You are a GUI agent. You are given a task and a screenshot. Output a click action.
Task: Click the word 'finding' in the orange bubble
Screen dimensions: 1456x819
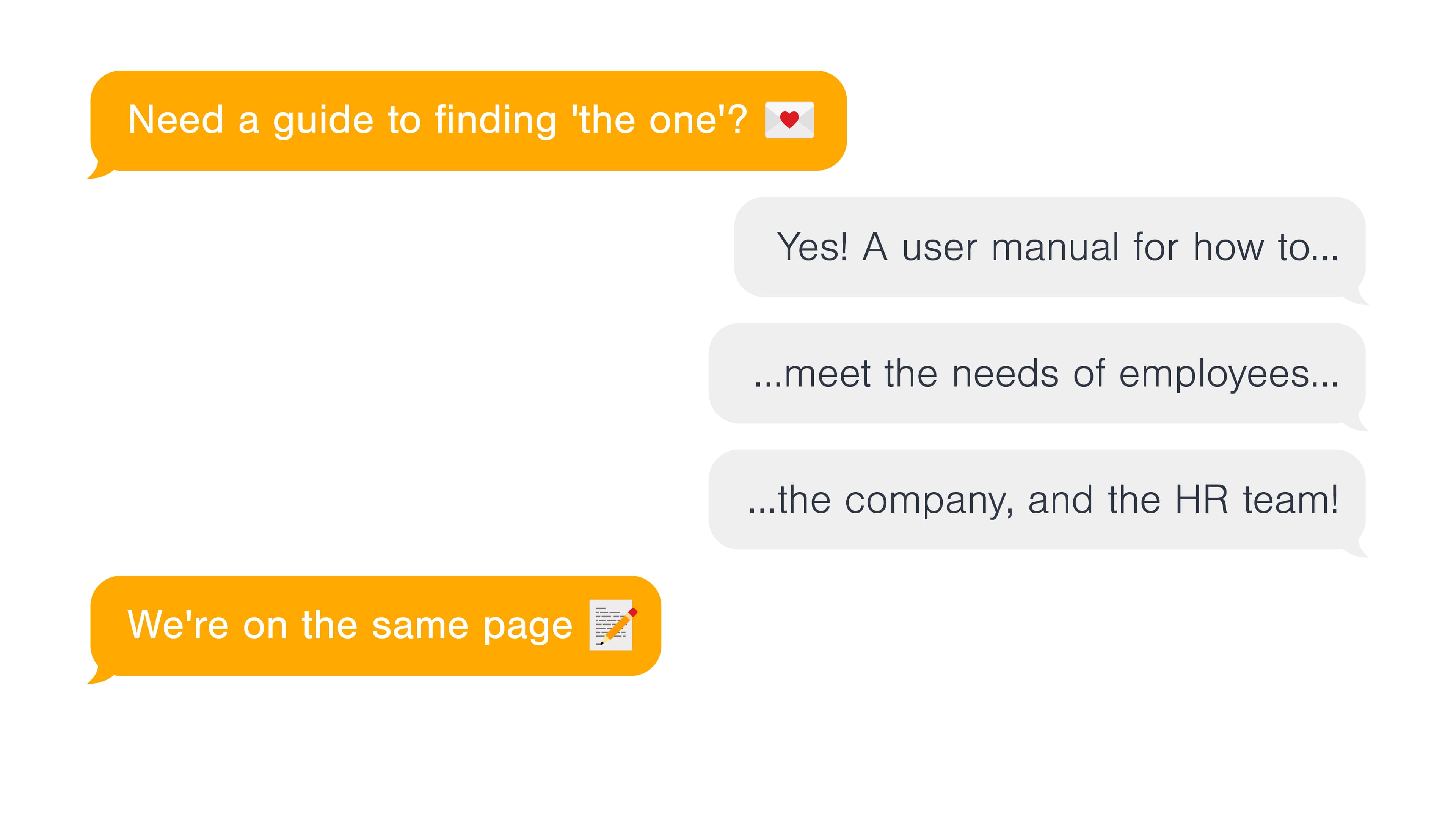pos(495,121)
